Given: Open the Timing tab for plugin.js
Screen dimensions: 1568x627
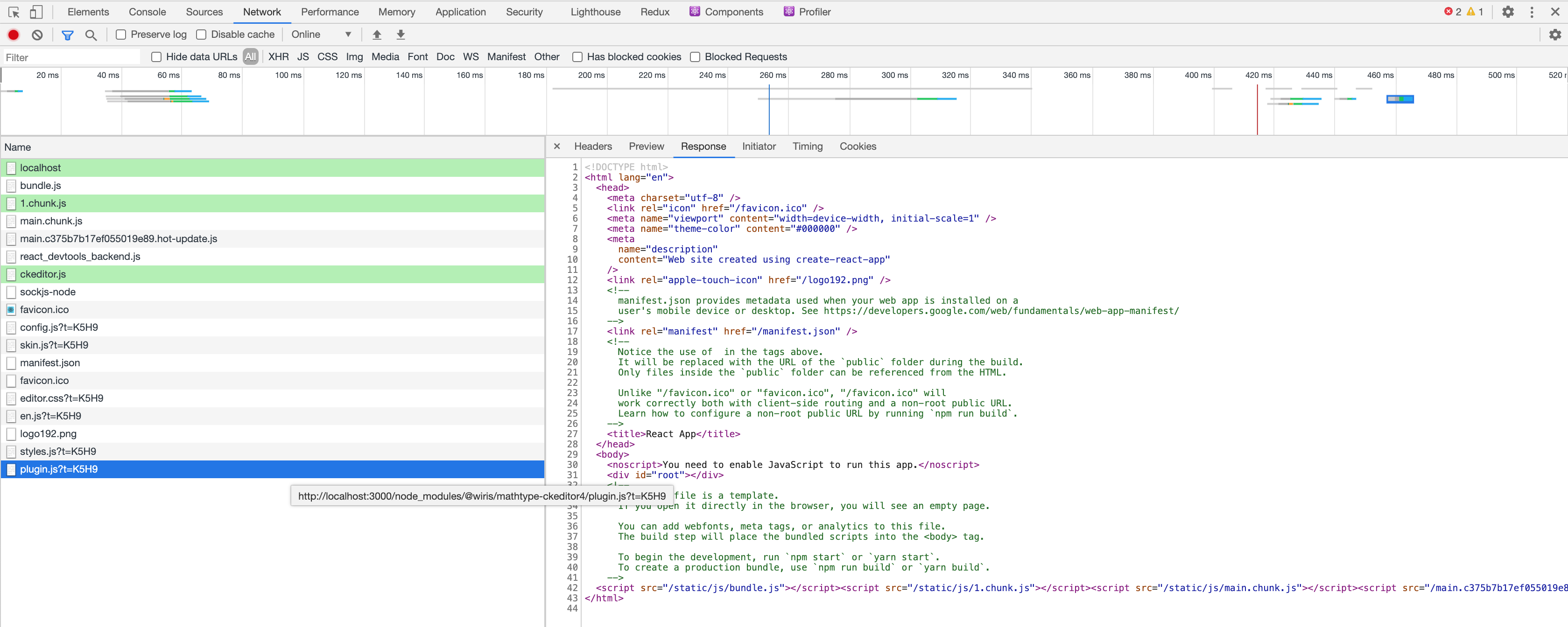Looking at the screenshot, I should pyautogui.click(x=807, y=146).
